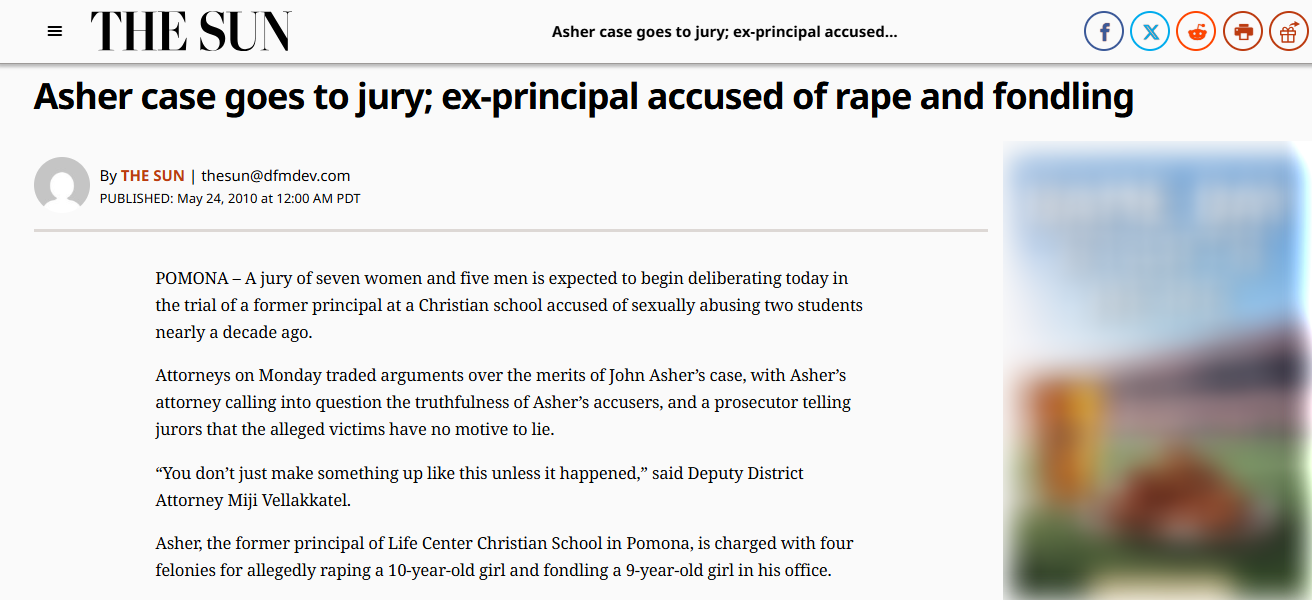1312x600 pixels.
Task: Open the blurred advertisement on the right
Action: tap(1157, 370)
